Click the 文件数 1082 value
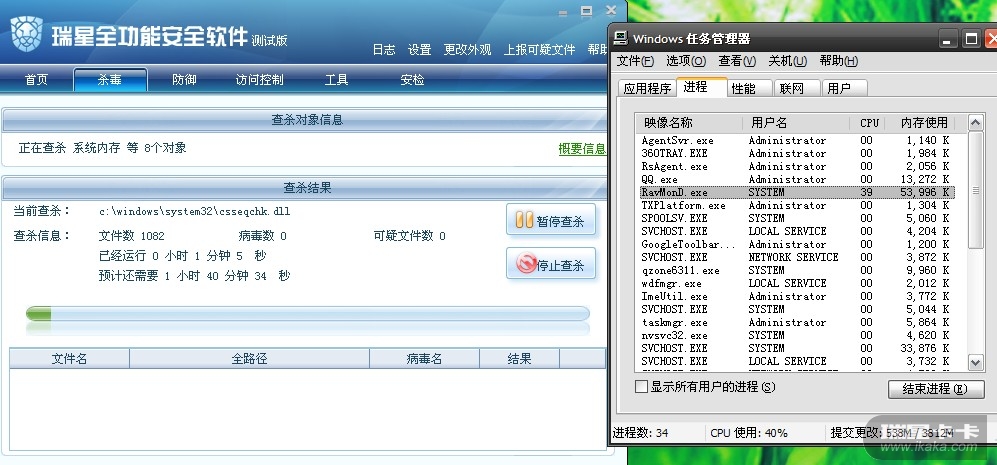The width and height of the screenshot is (997, 465). tap(132, 236)
